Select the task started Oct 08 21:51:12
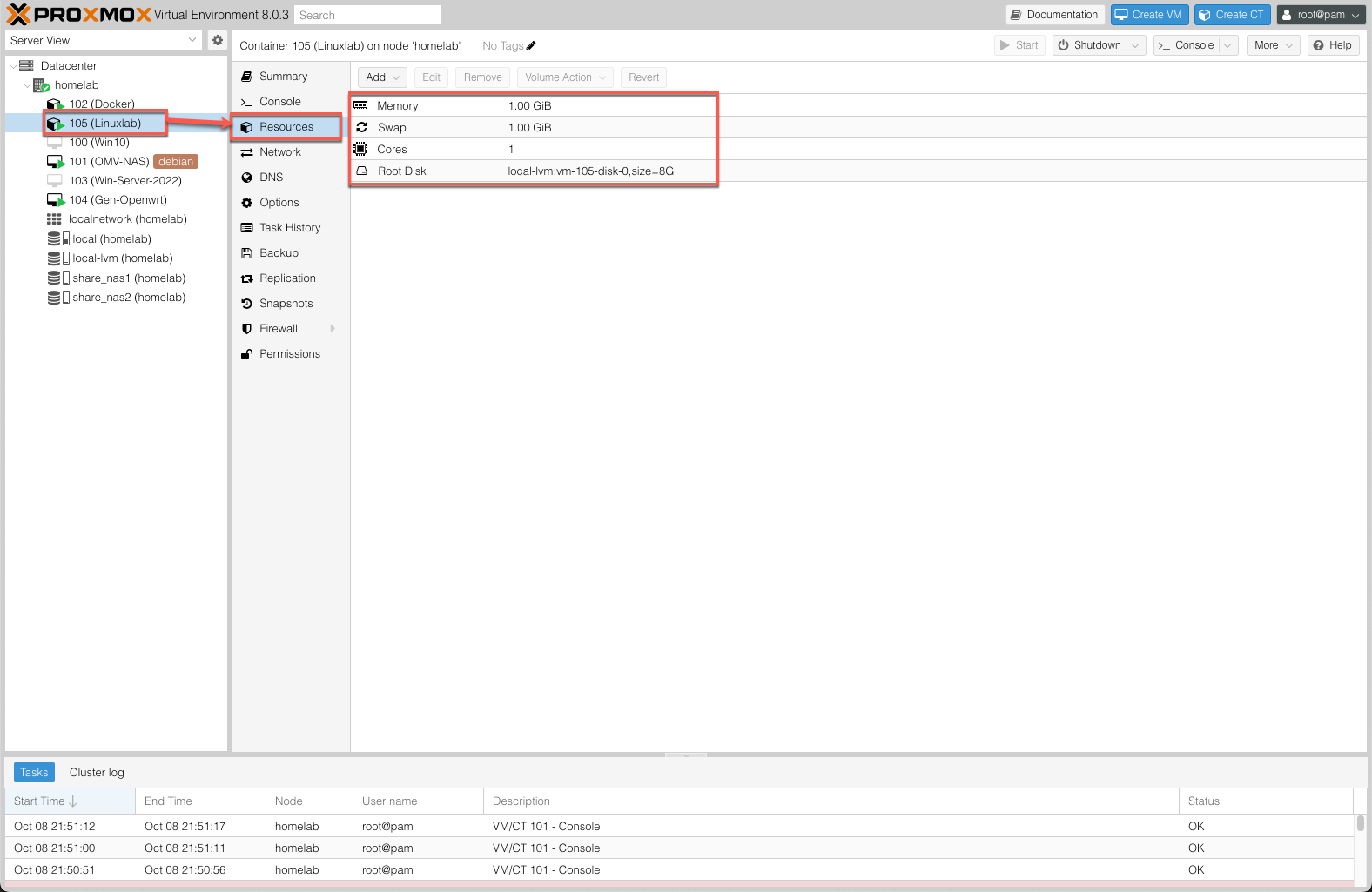The height and width of the screenshot is (892, 1372). [x=679, y=827]
